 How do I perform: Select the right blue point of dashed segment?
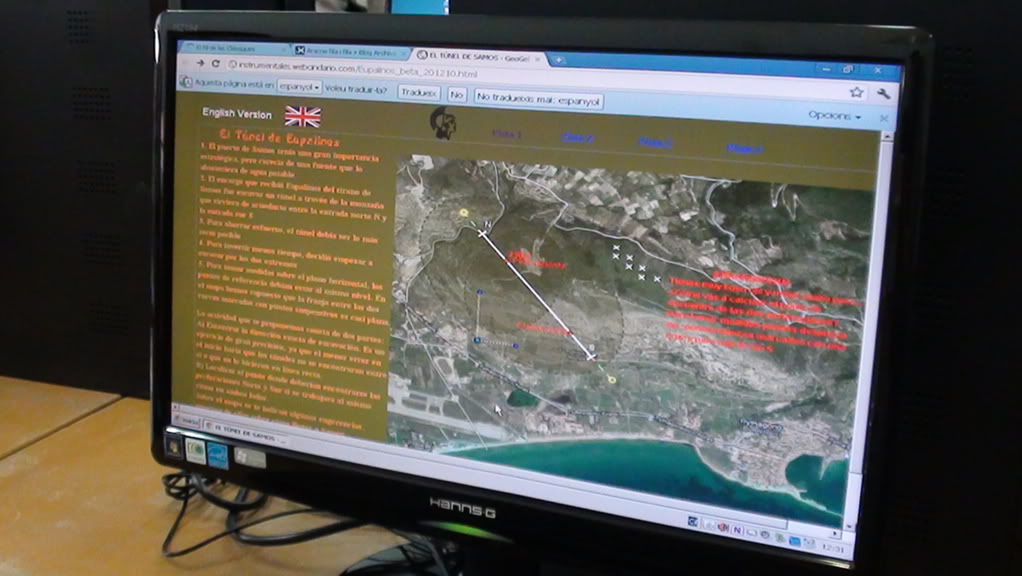click(x=516, y=345)
